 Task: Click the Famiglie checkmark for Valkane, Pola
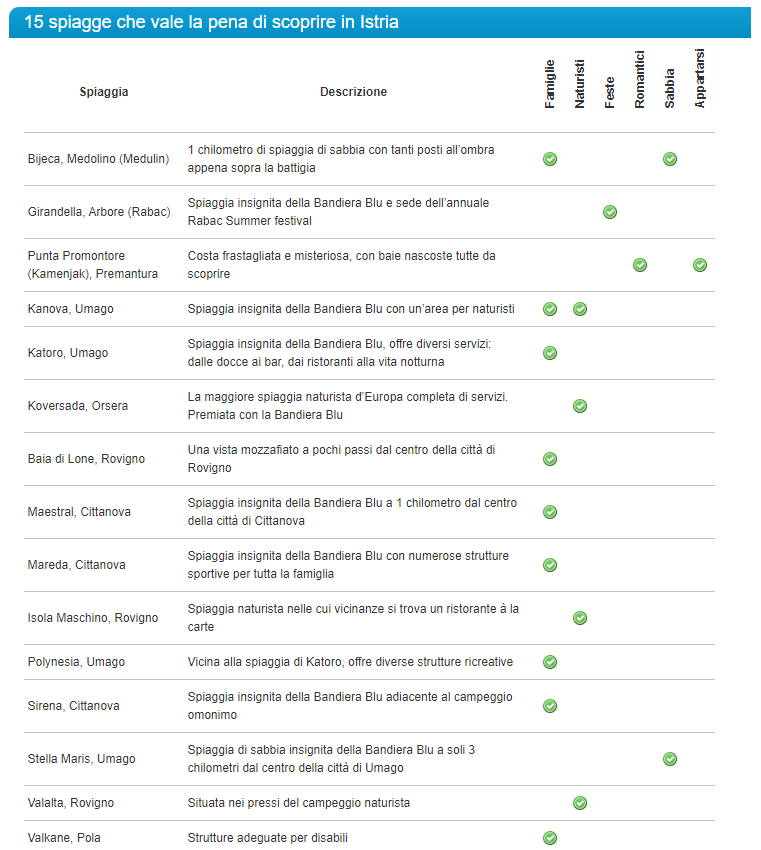click(550, 838)
